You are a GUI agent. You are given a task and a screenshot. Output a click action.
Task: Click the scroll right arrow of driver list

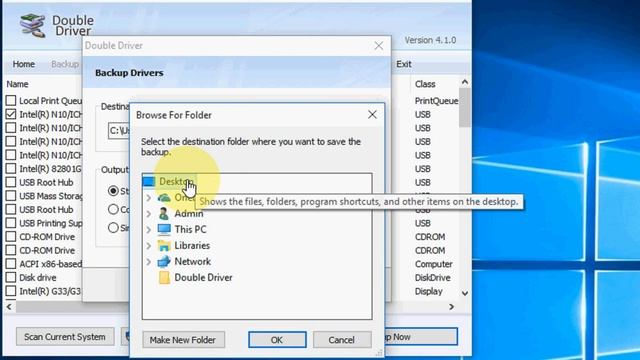[x=451, y=307]
